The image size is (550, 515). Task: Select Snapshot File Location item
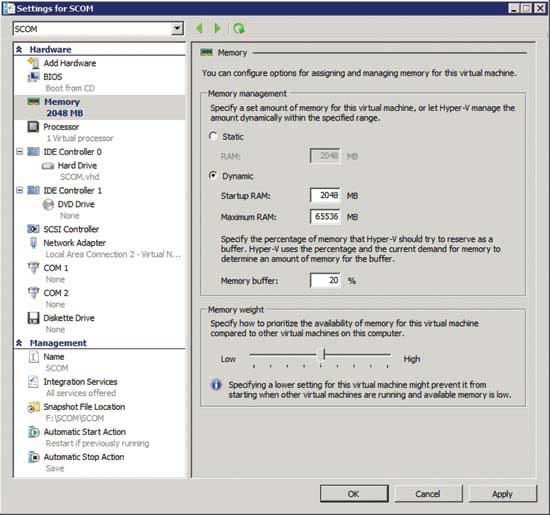[x=84, y=407]
